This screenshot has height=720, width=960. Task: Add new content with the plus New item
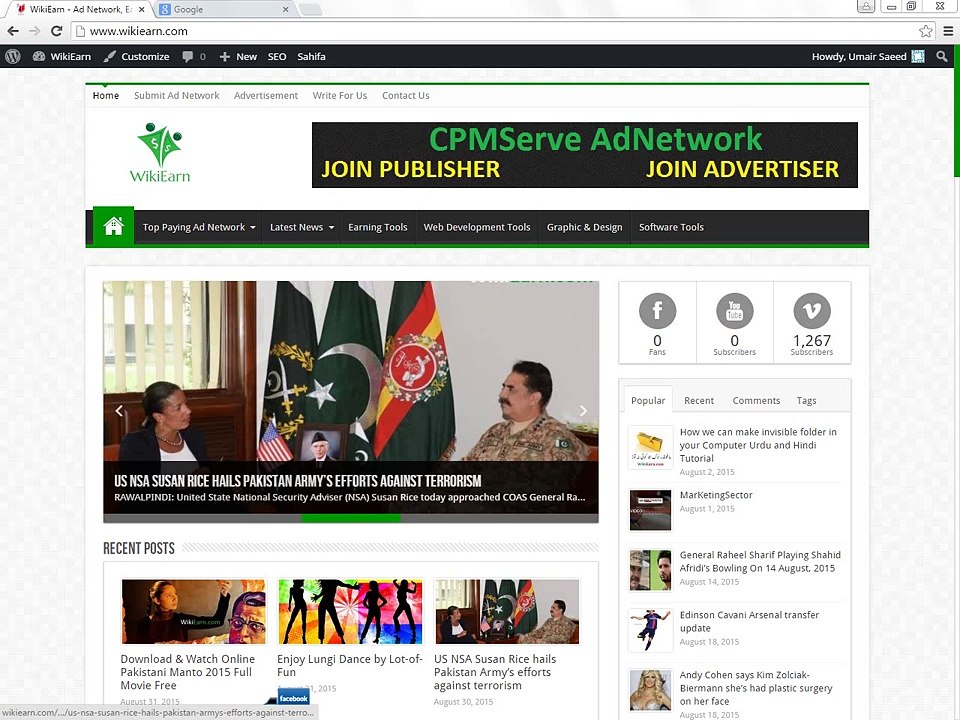click(238, 56)
